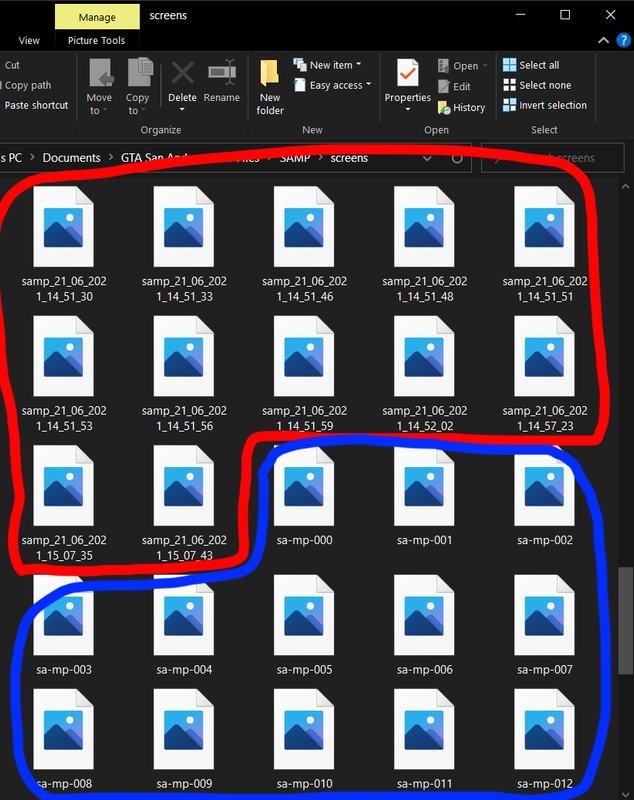The height and width of the screenshot is (800, 634).
Task: Click Cut in the clipboard group
Action: click(x=12, y=65)
